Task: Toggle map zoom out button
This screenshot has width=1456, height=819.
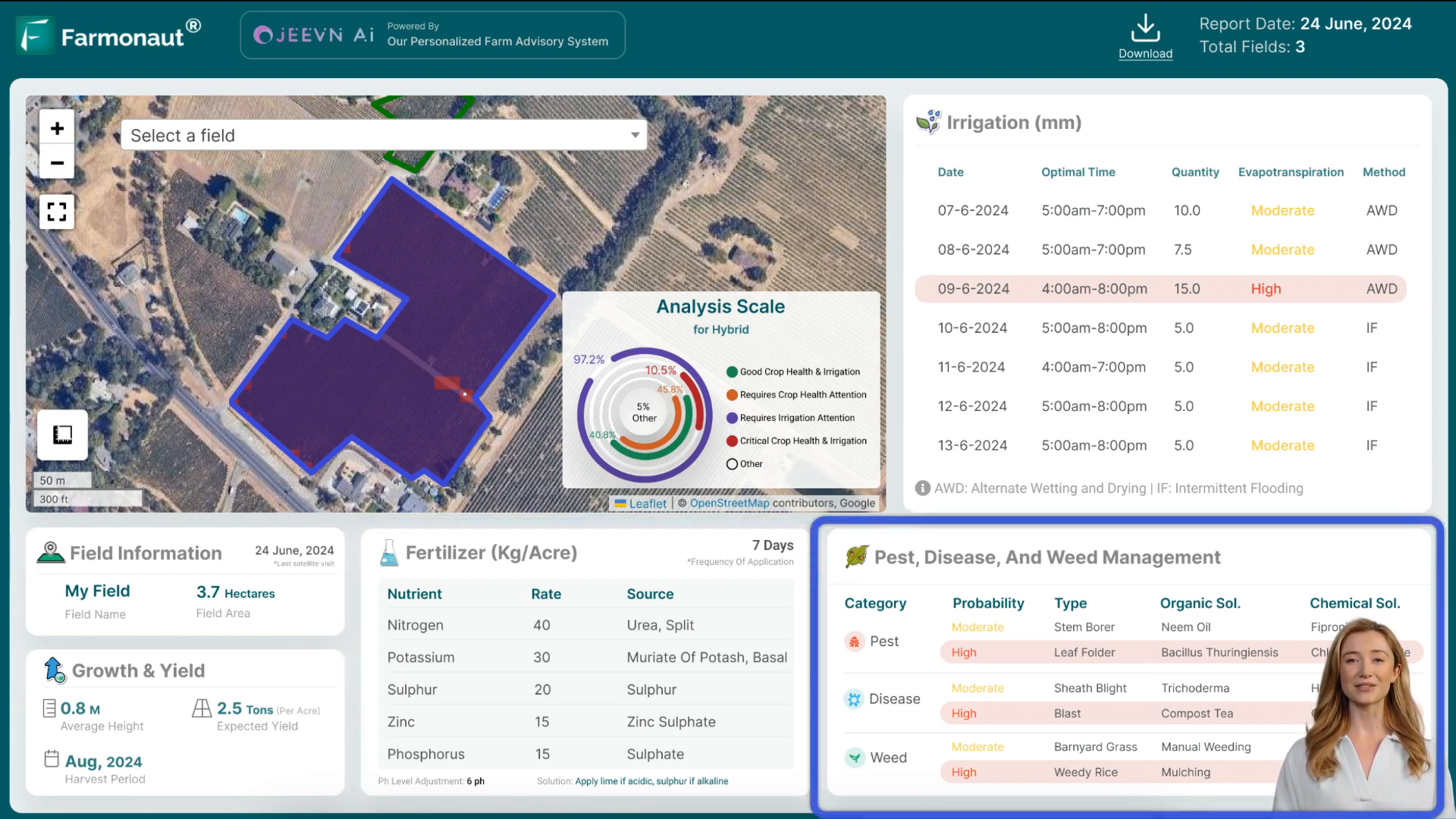Action: [57, 163]
